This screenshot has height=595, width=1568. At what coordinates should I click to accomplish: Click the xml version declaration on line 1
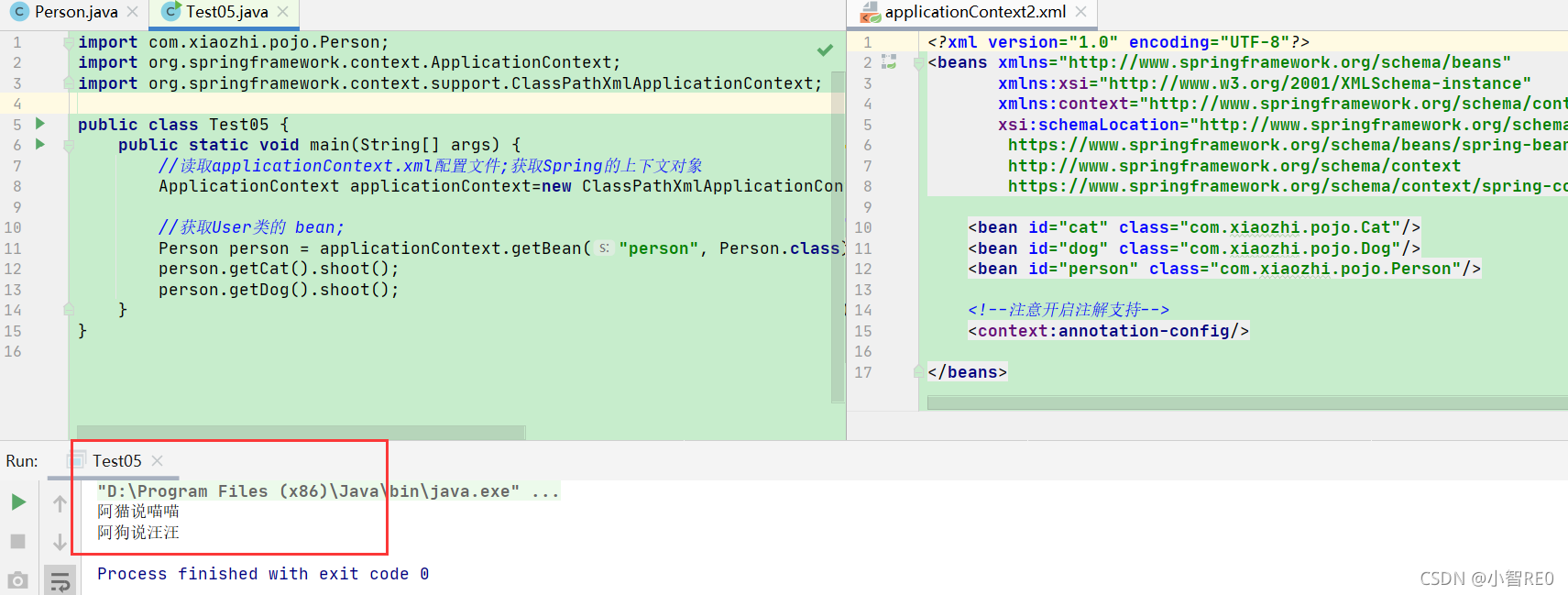click(x=1118, y=42)
